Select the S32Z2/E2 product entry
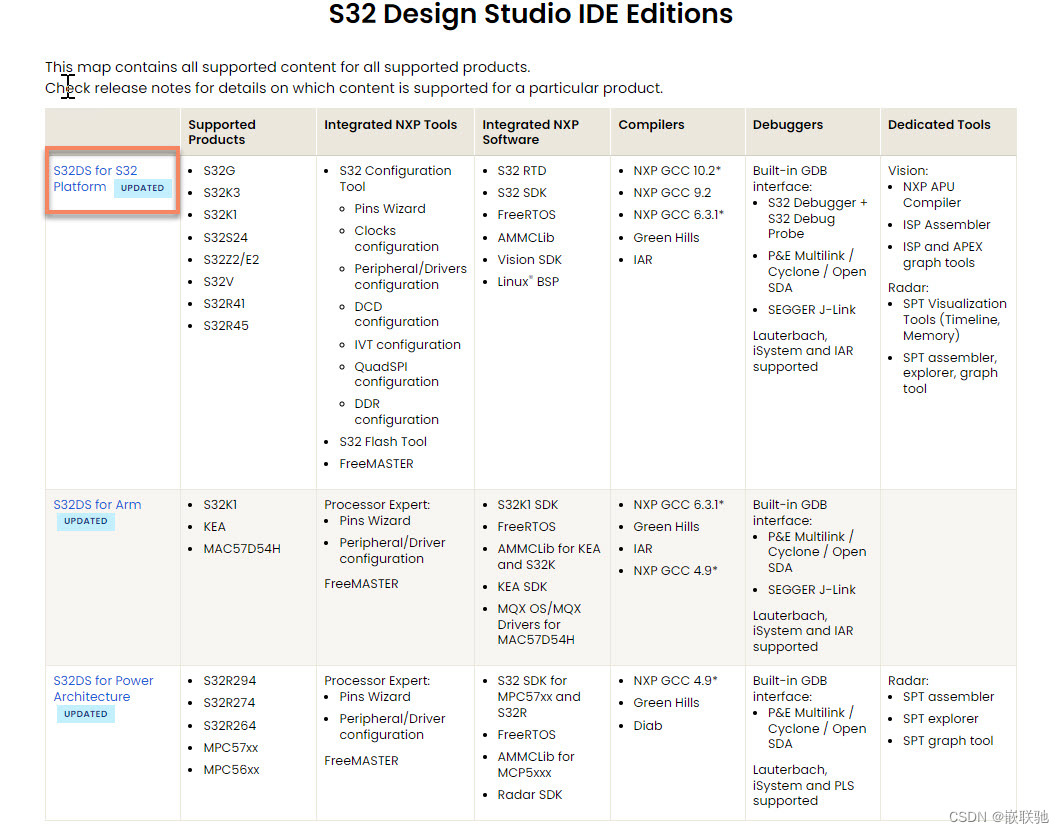This screenshot has width=1064, height=833. 231,260
